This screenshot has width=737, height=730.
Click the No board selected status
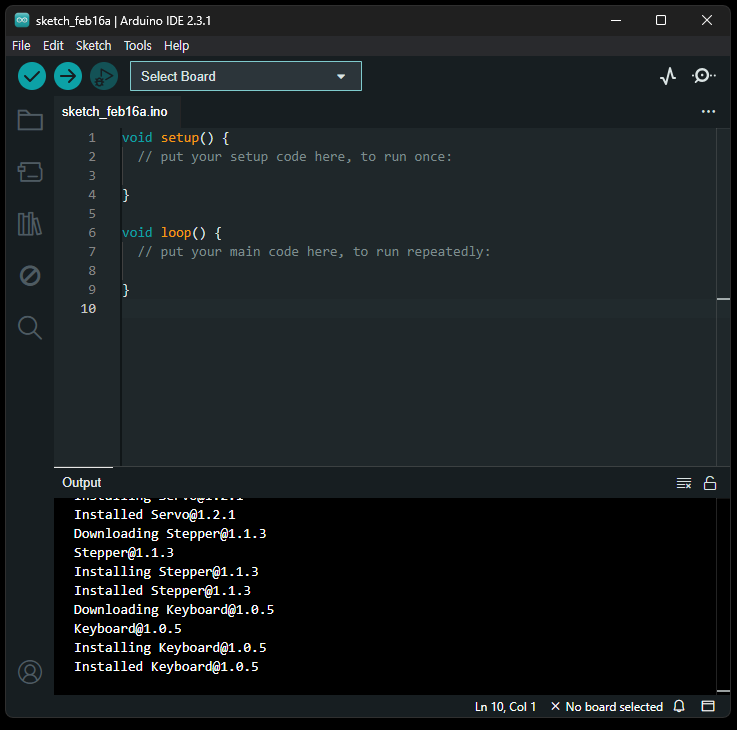pyautogui.click(x=607, y=706)
